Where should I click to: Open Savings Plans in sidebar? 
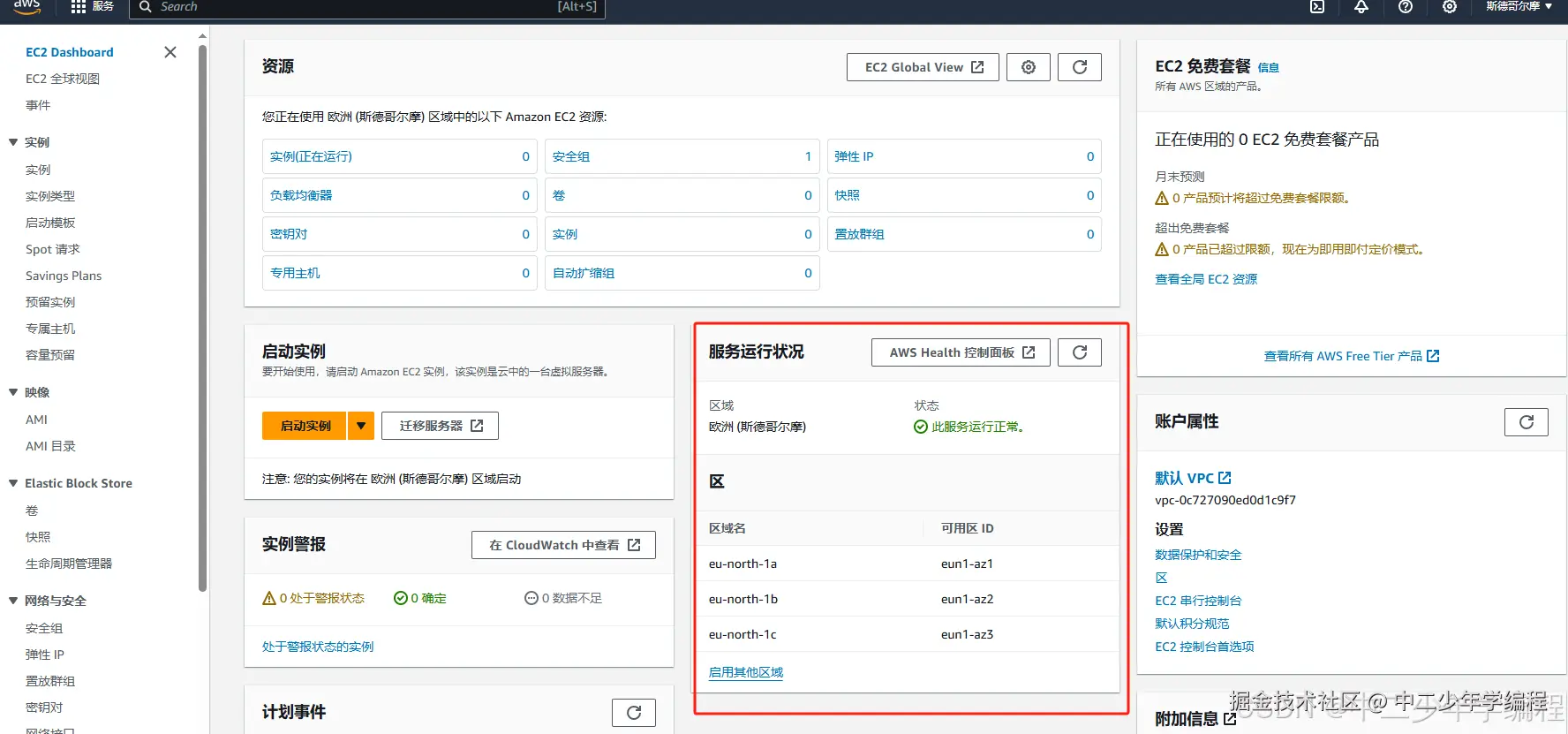(x=64, y=276)
